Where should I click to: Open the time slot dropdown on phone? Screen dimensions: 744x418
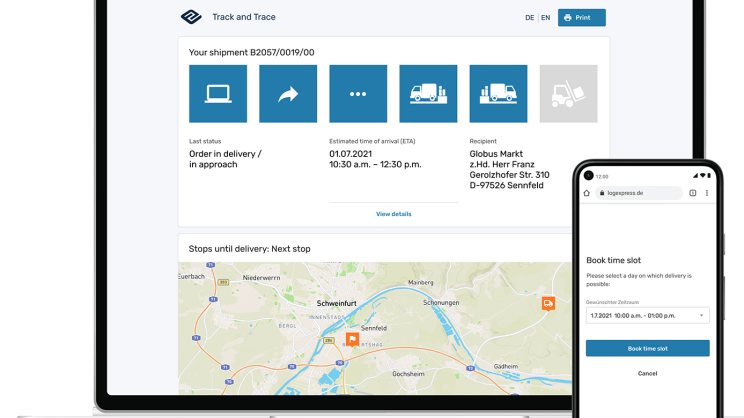tap(647, 315)
